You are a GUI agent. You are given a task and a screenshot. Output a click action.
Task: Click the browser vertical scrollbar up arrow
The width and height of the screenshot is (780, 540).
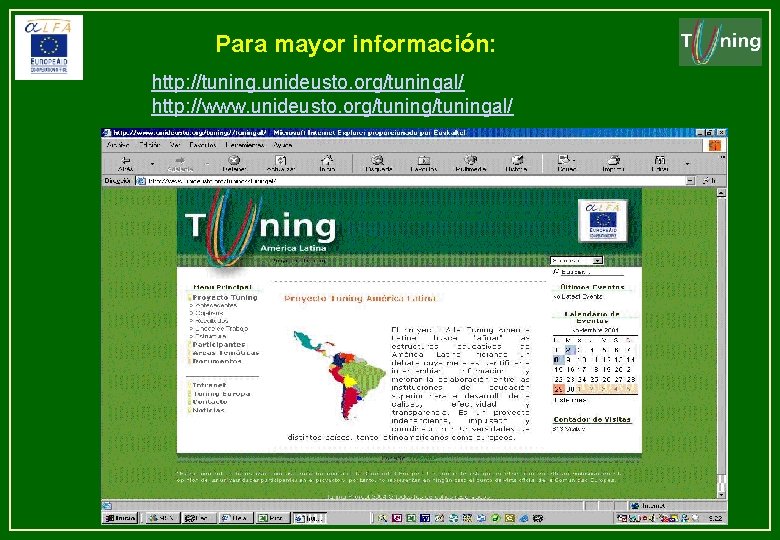722,193
